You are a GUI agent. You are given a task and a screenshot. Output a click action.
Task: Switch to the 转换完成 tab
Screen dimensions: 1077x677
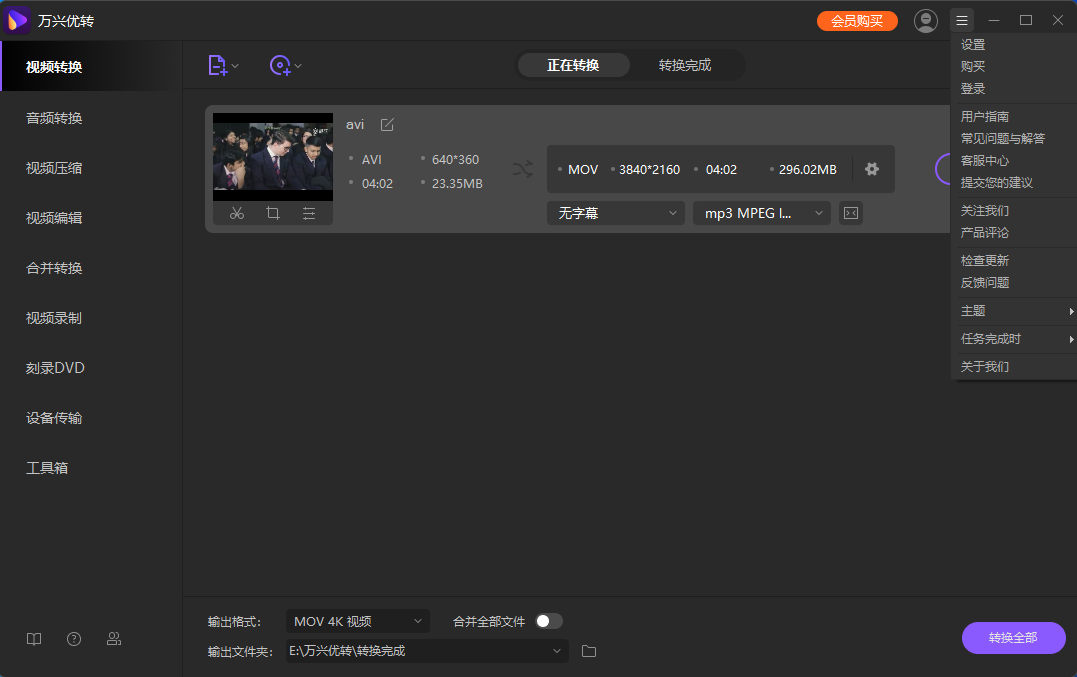(685, 65)
